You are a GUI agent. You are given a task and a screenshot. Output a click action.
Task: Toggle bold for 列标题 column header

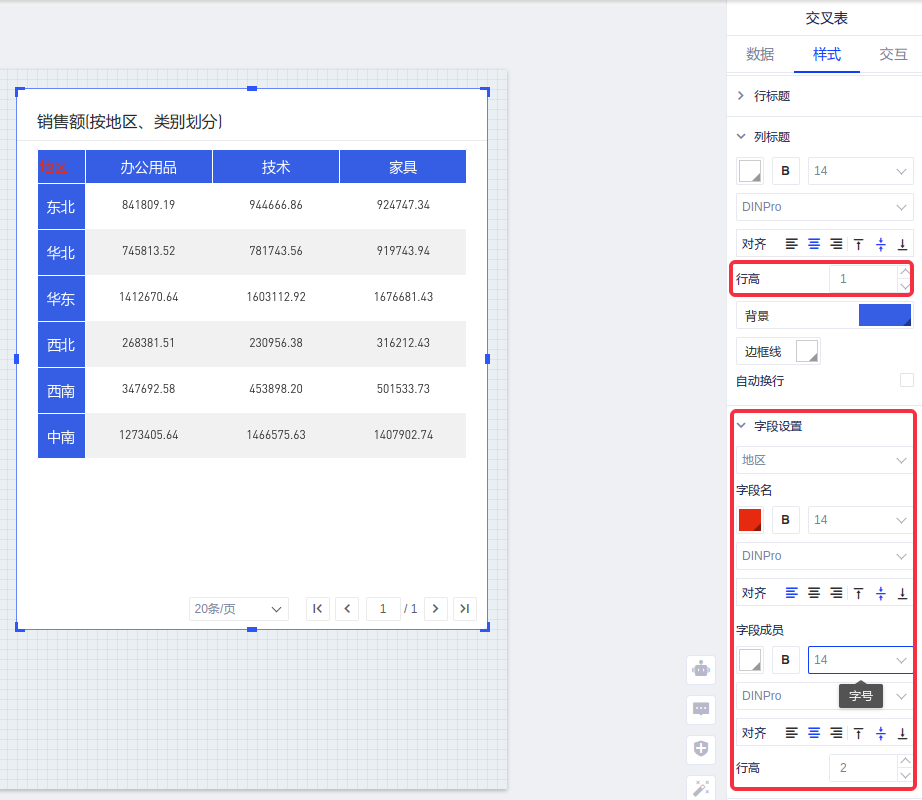[785, 171]
